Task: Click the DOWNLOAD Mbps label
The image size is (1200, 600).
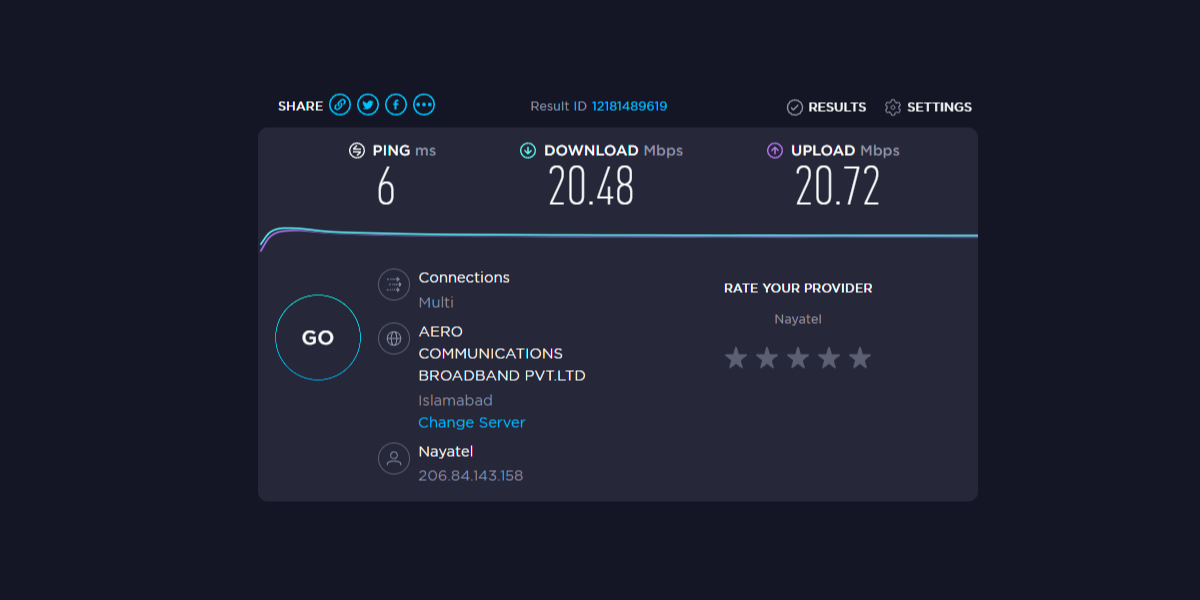Action: [x=613, y=151]
